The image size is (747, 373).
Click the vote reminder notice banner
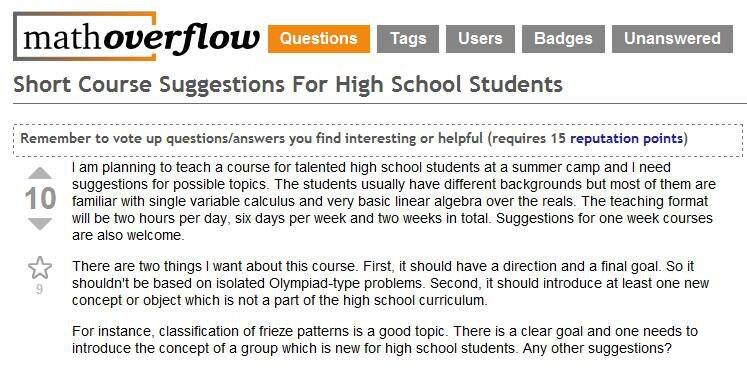(x=377, y=140)
